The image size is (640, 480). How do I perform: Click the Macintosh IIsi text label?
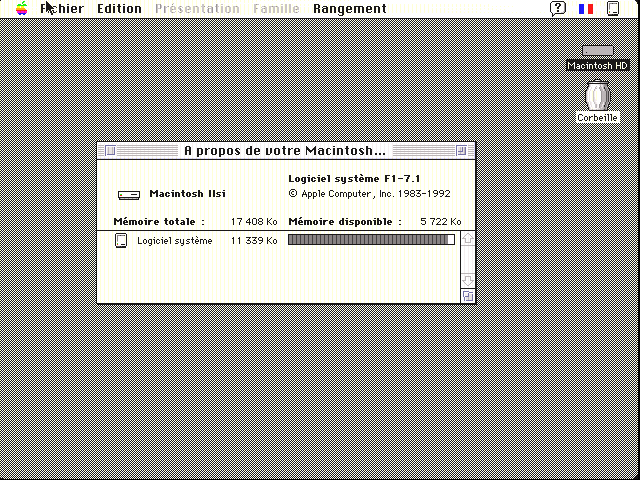(187, 193)
